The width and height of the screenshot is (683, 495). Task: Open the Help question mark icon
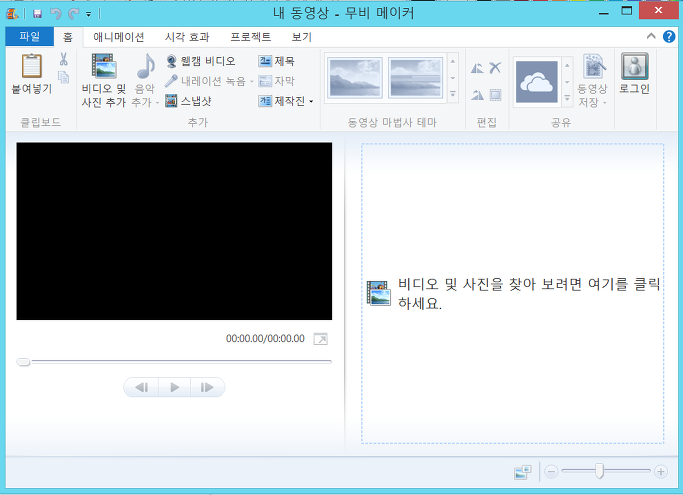(x=669, y=37)
